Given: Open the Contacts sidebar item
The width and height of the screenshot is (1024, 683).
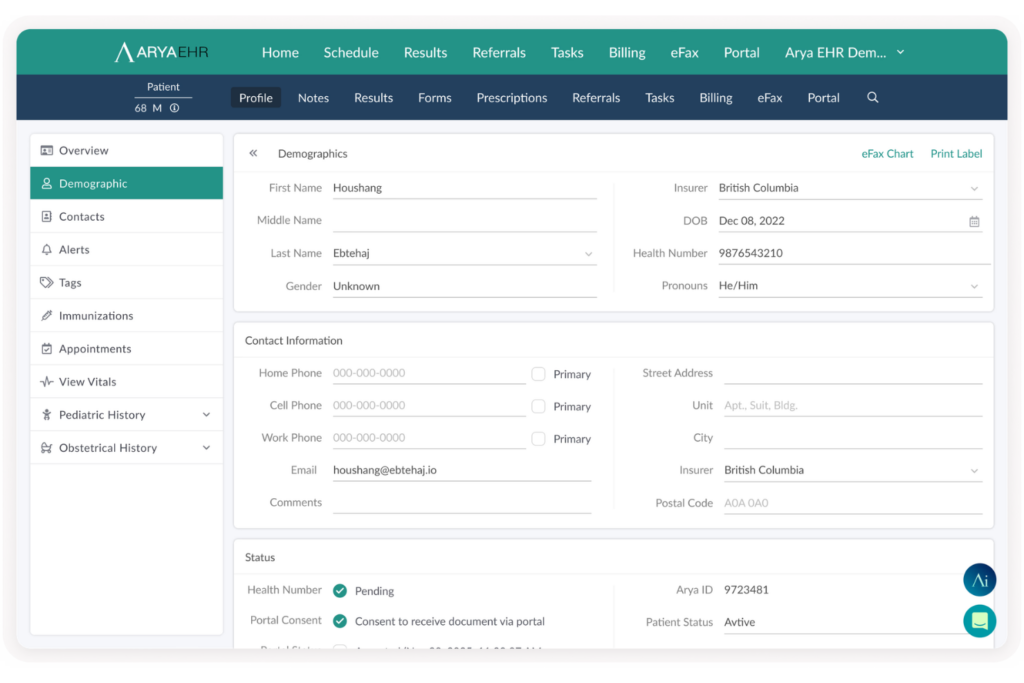Looking at the screenshot, I should (x=127, y=216).
